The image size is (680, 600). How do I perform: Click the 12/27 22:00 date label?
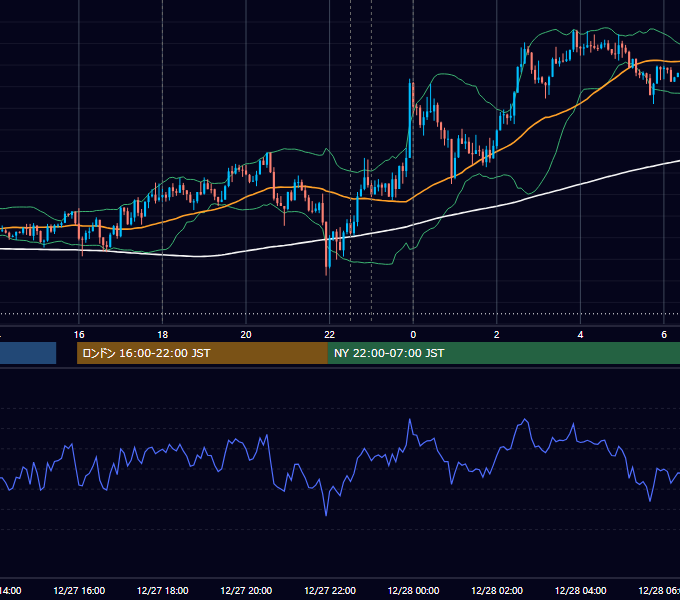pyautogui.click(x=330, y=590)
